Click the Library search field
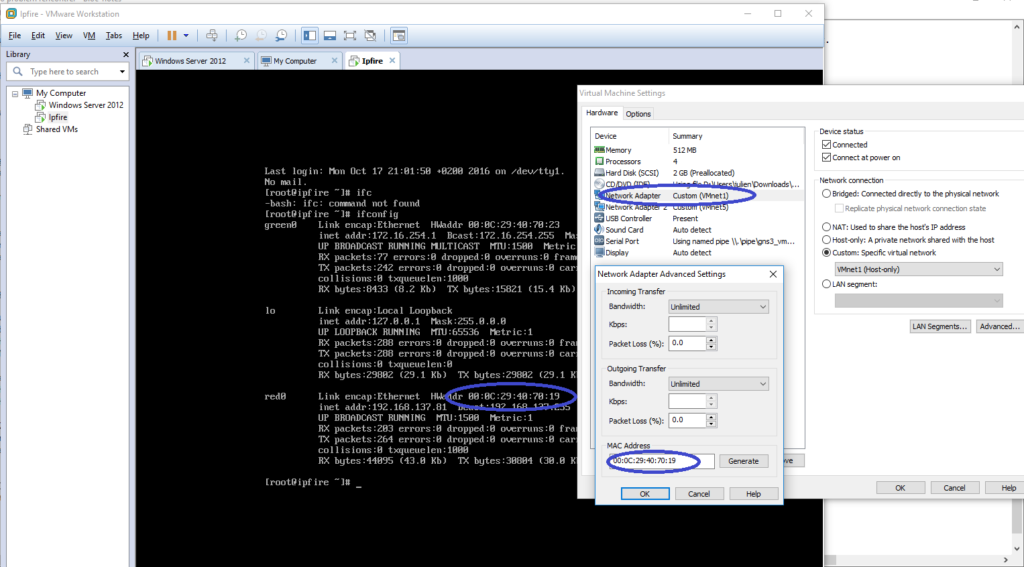The image size is (1024, 567). coord(69,71)
